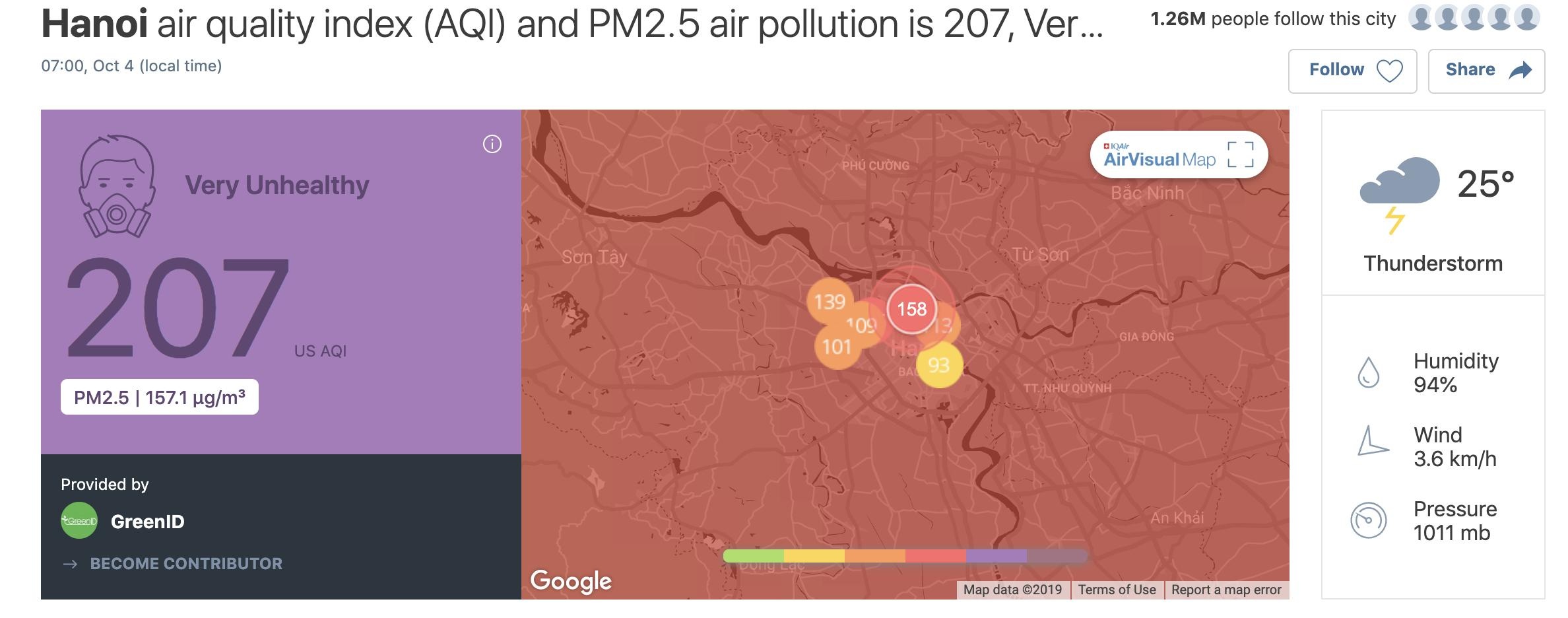Click the GreenID contributor logo
The image size is (1568, 618).
point(79,521)
